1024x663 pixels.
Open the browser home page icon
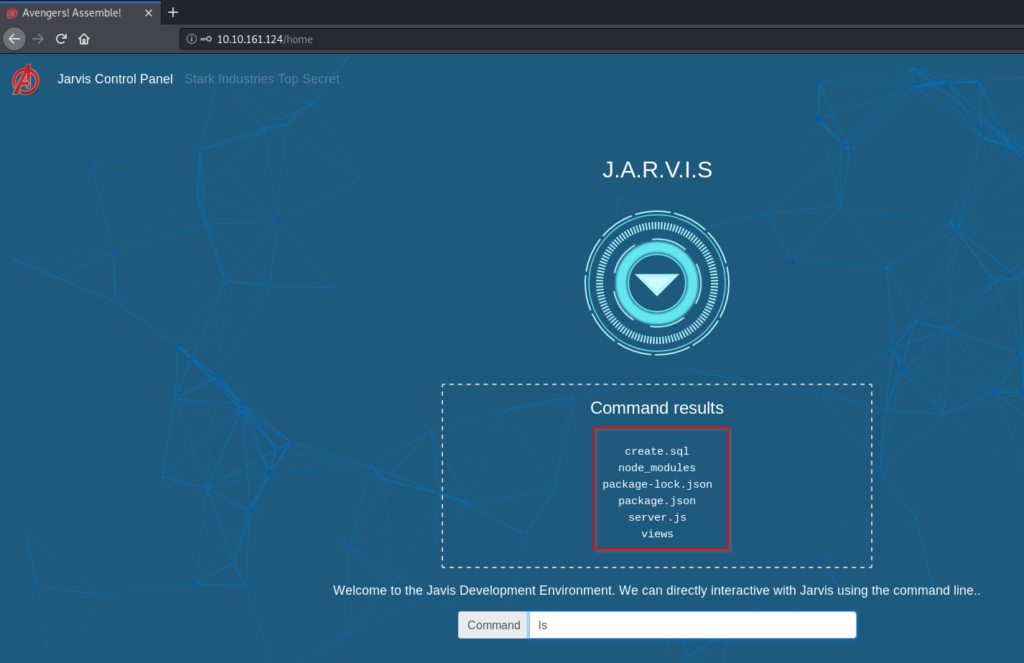[84, 39]
